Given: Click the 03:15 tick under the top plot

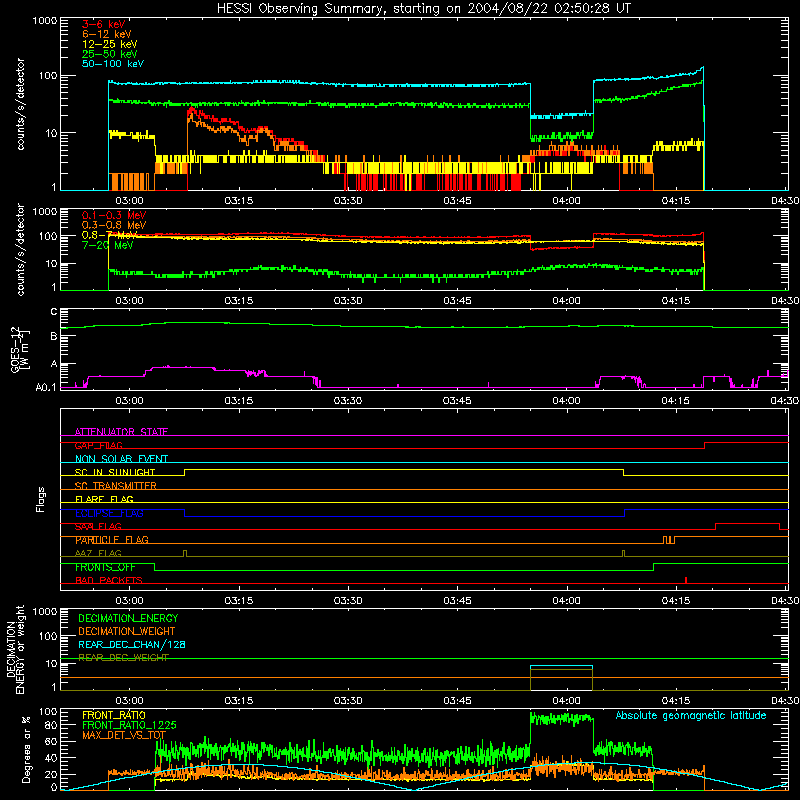Looking at the screenshot, I should click(x=239, y=201).
